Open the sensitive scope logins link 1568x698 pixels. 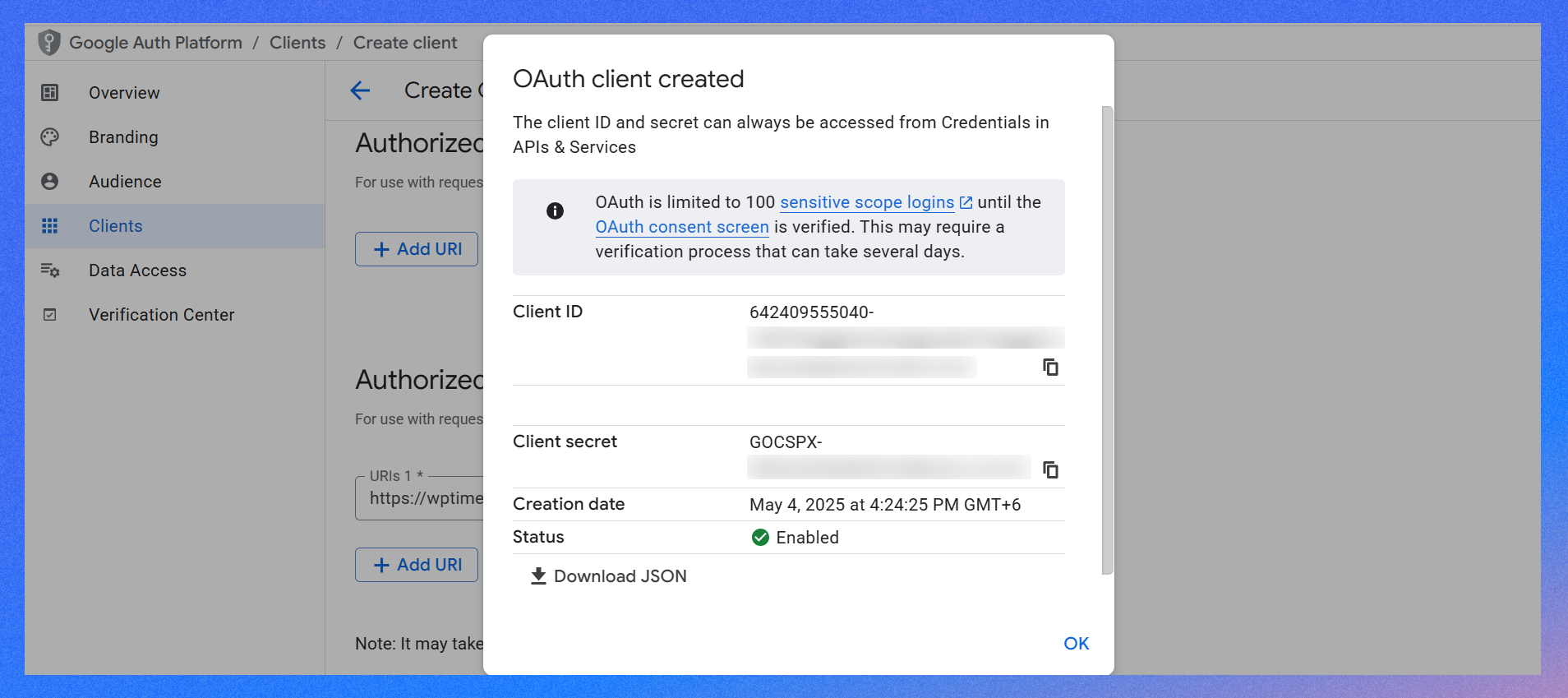tap(867, 202)
